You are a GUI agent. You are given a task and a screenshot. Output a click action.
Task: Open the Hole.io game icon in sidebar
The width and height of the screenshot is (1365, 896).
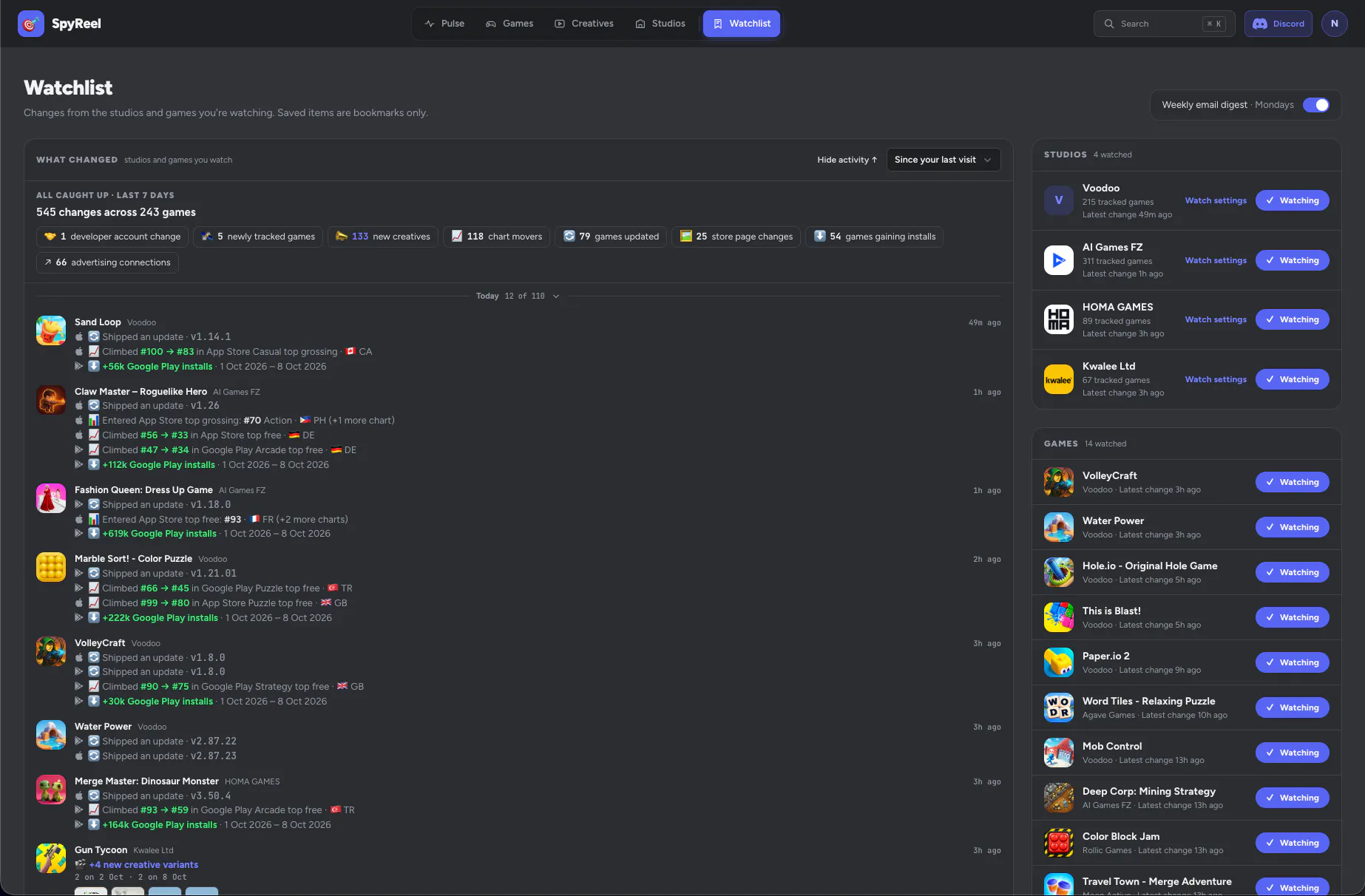[1059, 572]
